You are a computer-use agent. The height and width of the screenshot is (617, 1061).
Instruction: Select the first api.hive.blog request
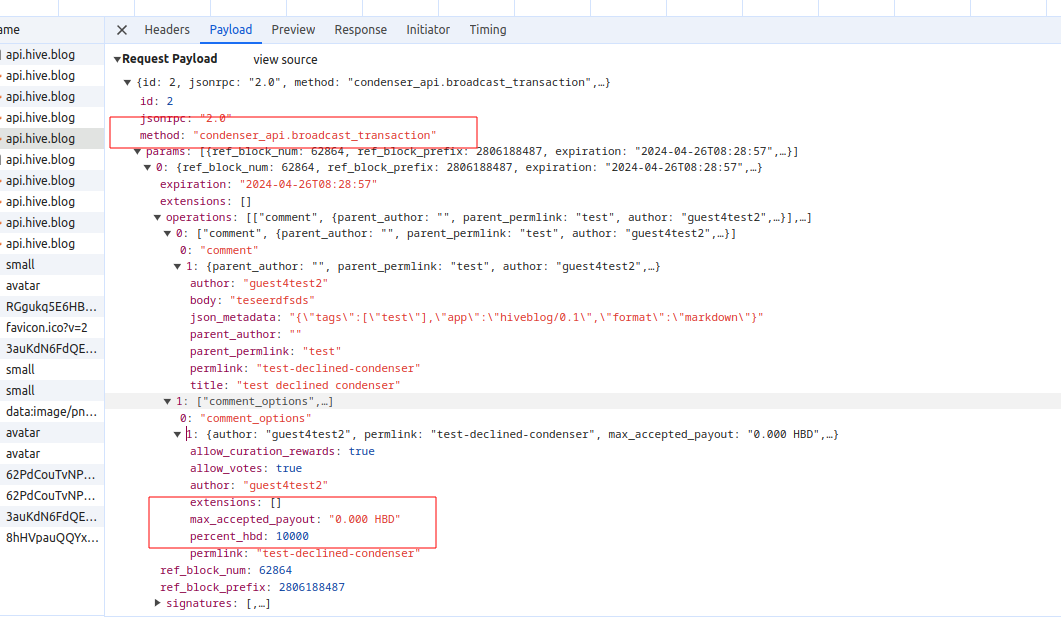(x=40, y=55)
